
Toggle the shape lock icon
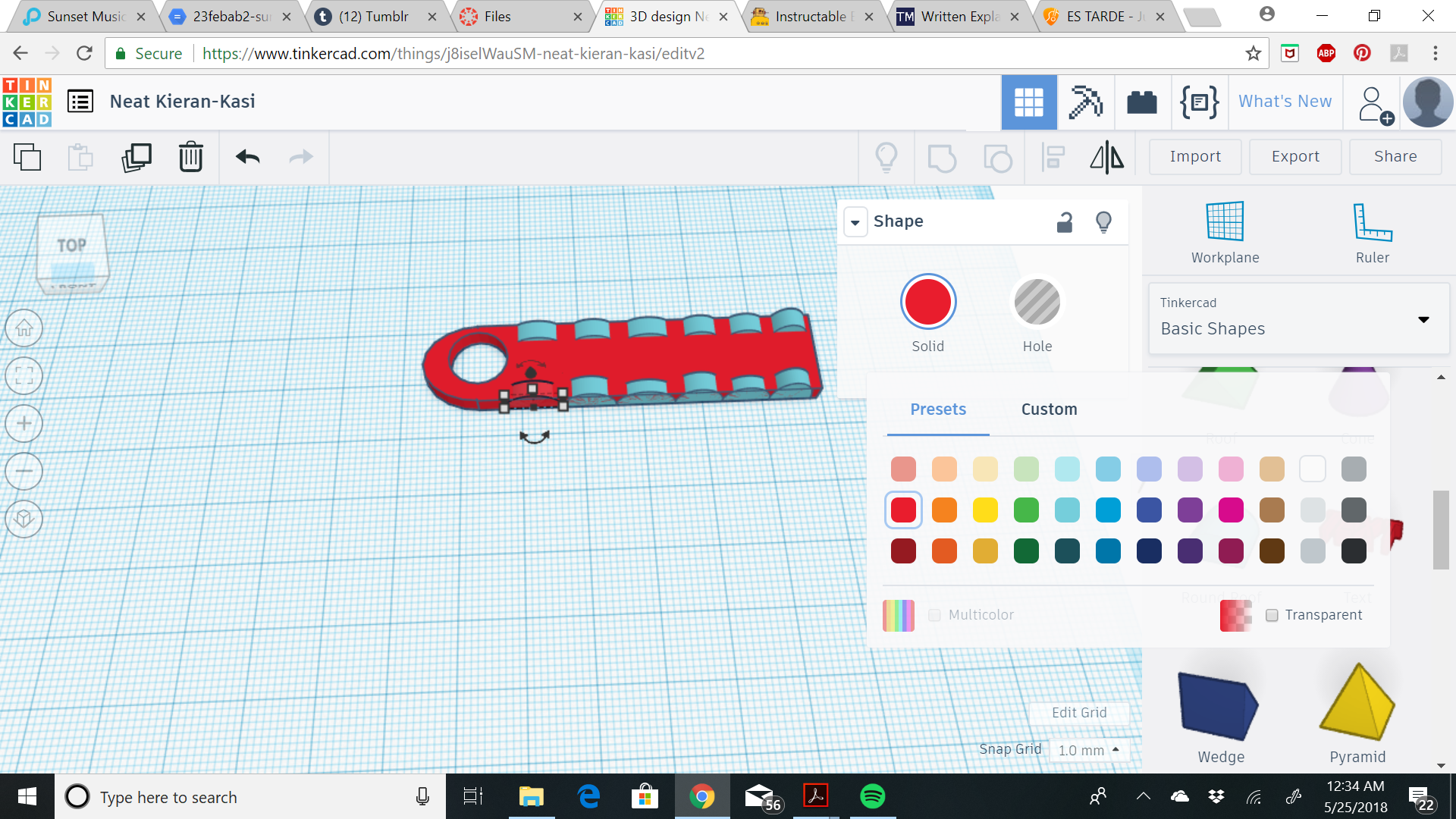tap(1065, 222)
